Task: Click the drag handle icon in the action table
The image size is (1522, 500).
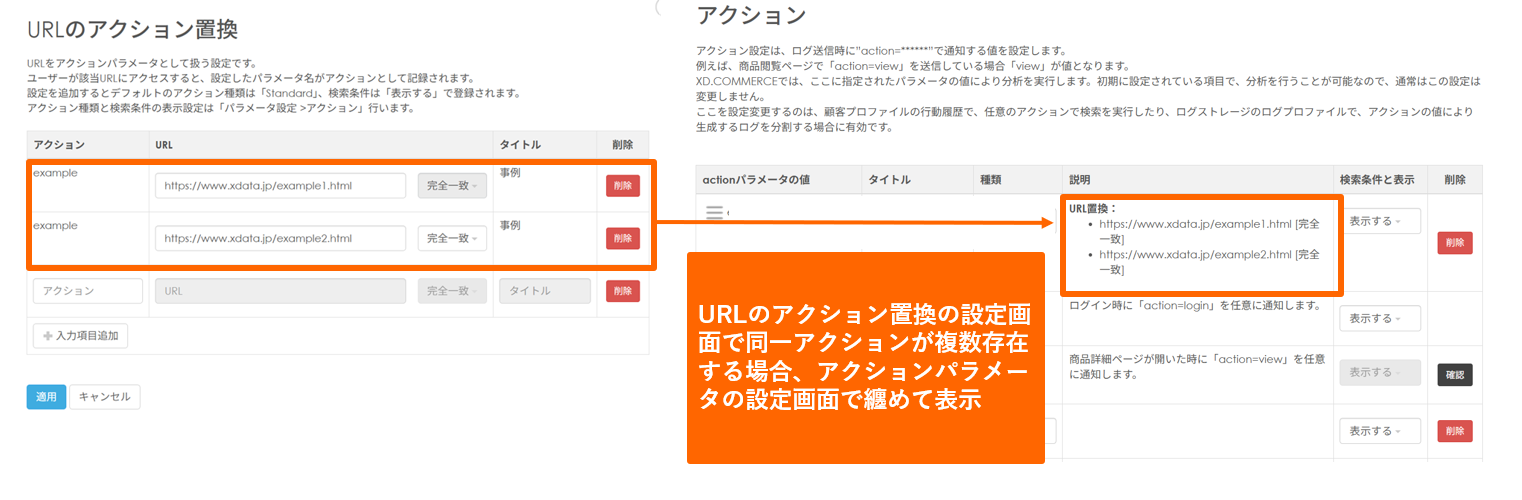Action: [x=714, y=213]
